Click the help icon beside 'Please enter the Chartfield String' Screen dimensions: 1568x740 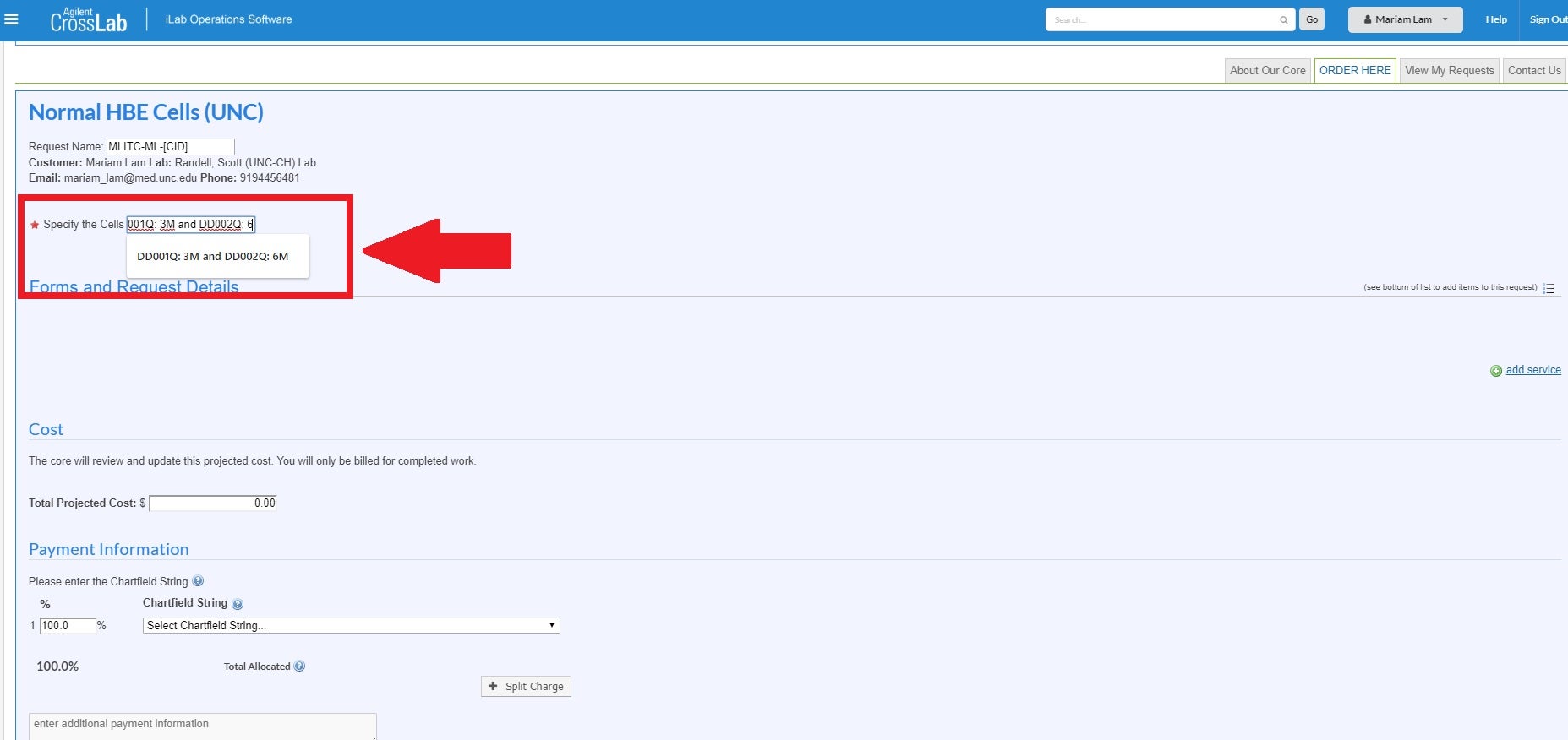point(198,581)
